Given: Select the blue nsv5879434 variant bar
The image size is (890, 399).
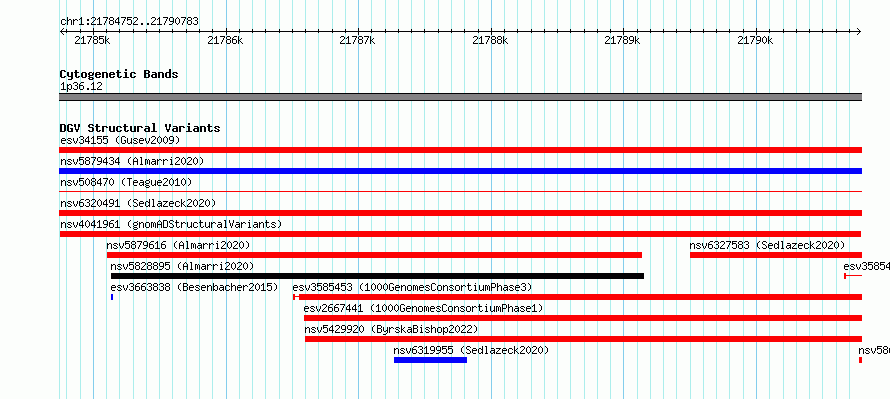Looking at the screenshot, I should [461, 171].
